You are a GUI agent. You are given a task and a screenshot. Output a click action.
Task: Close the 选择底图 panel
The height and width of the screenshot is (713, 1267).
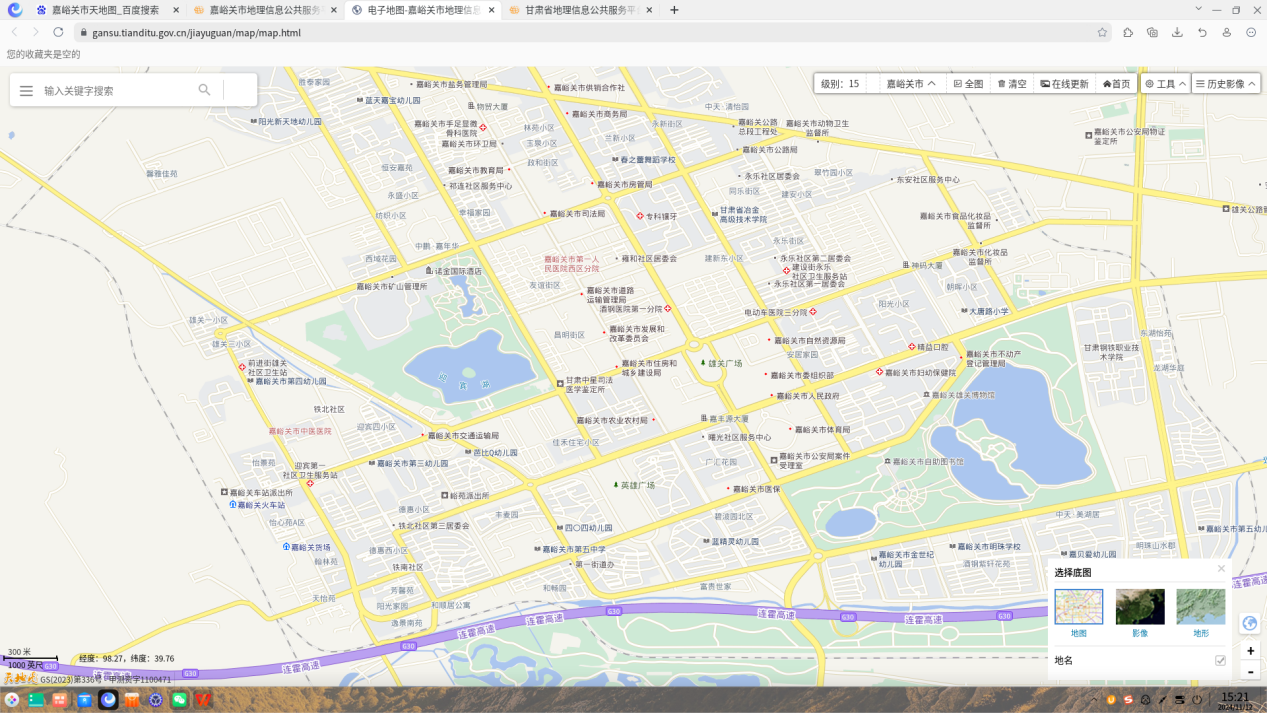click(1221, 569)
